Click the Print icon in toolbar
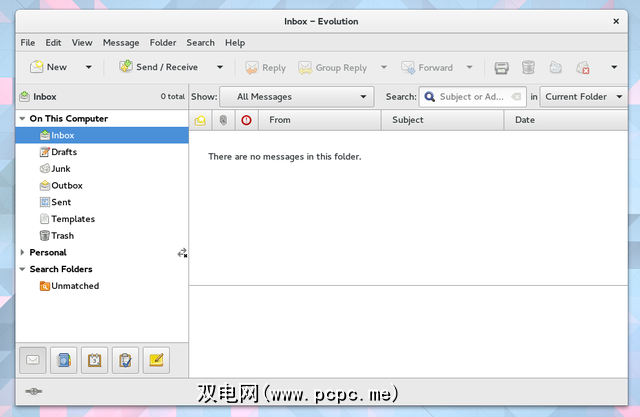 [501, 68]
